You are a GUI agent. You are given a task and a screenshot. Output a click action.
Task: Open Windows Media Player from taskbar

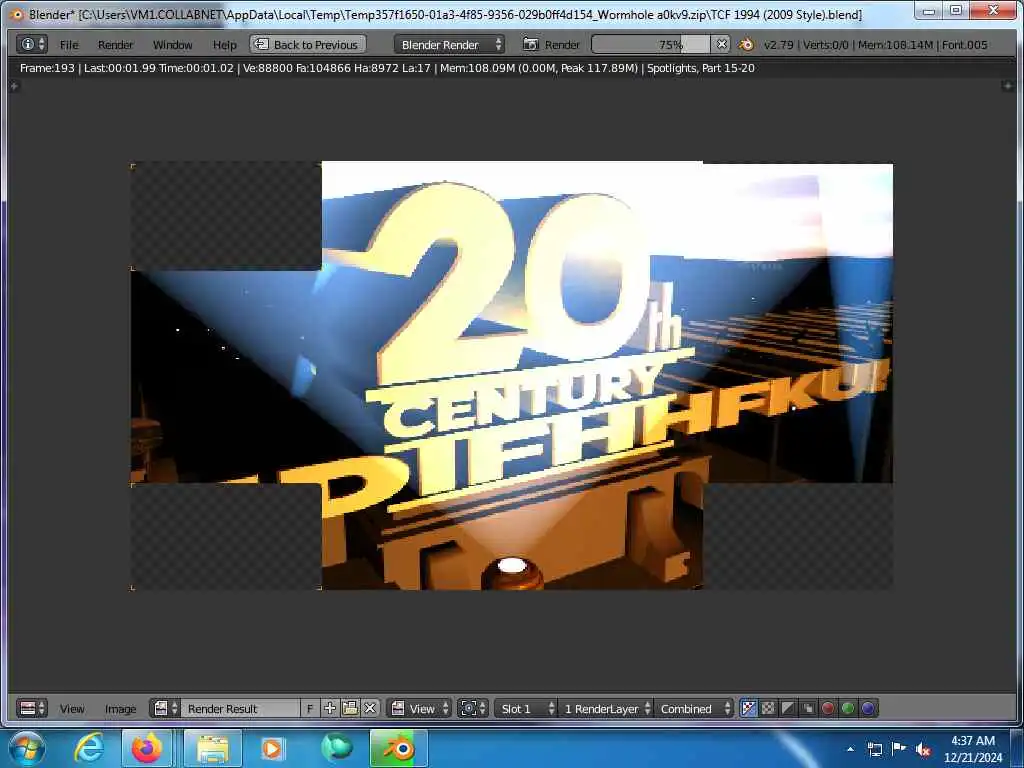pyautogui.click(x=272, y=748)
